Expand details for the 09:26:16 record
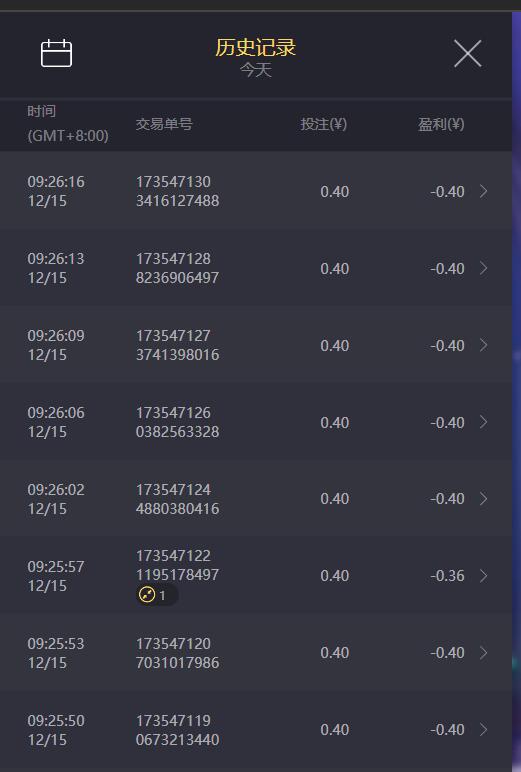The width and height of the screenshot is (521, 772). 484,191
